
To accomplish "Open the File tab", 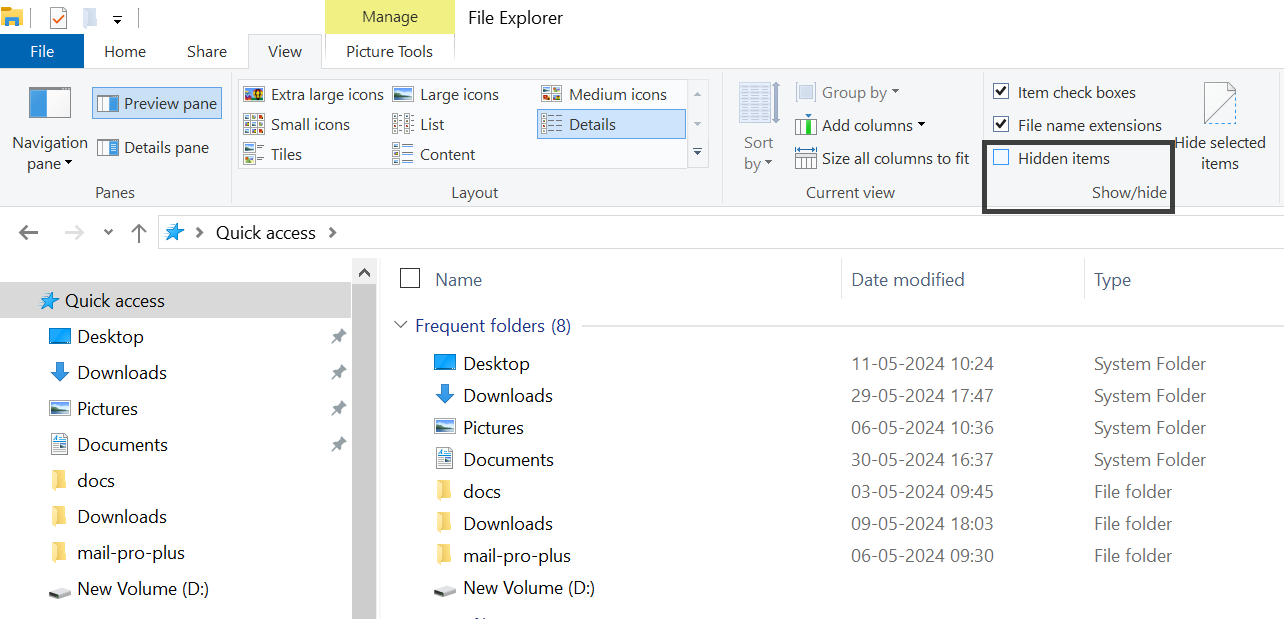I will pyautogui.click(x=42, y=51).
